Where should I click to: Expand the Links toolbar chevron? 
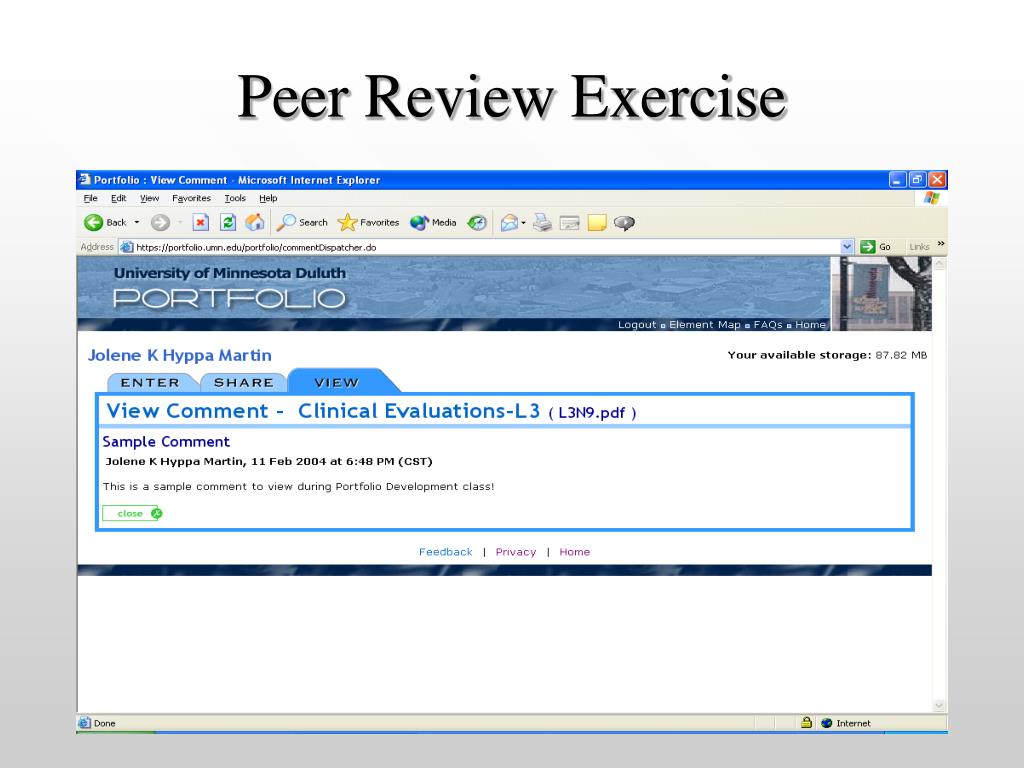click(x=941, y=244)
